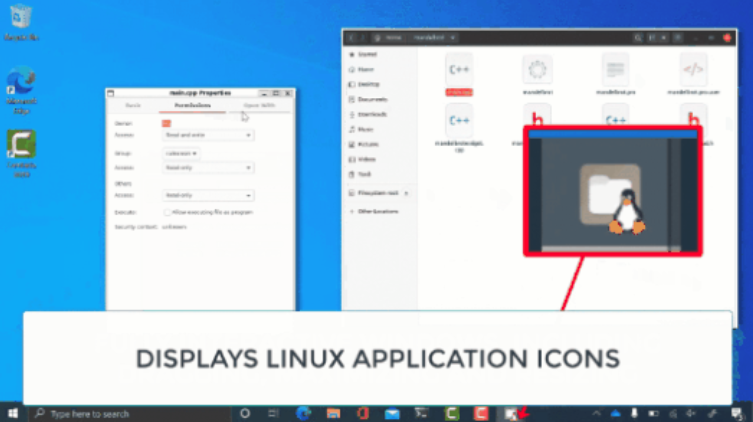Open Others Access Read-only dropdown
Image resolution: width=753 pixels, height=422 pixels.
208,195
